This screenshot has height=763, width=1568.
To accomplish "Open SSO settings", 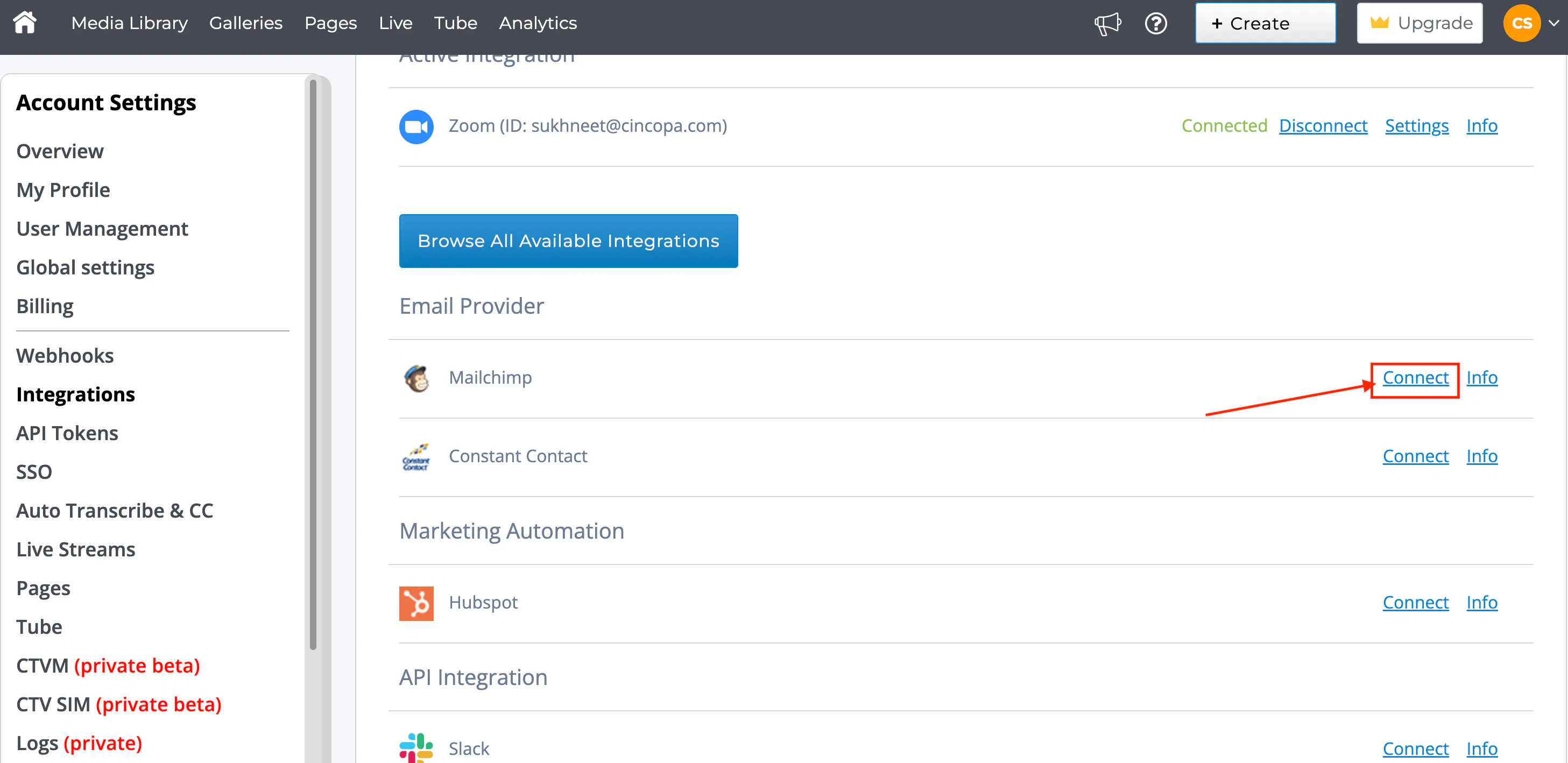I will coord(34,472).
